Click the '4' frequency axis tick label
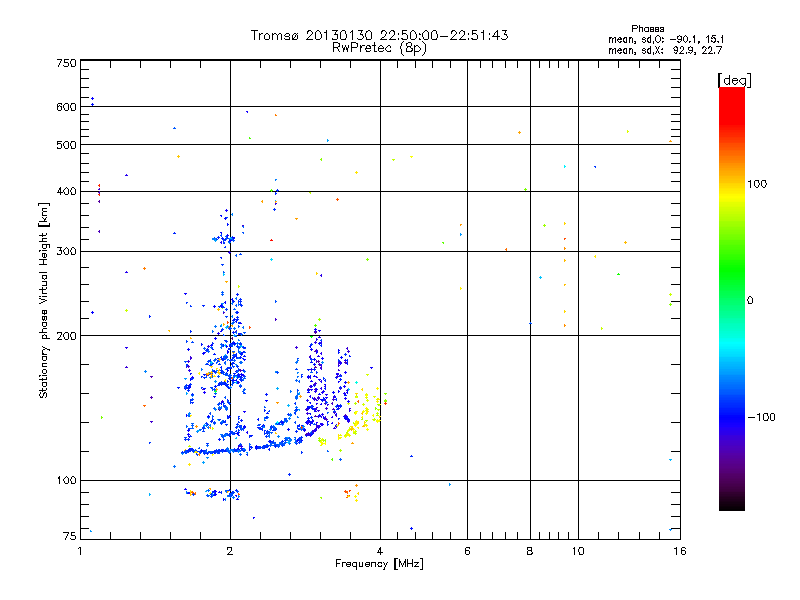The height and width of the screenshot is (600, 800). (380, 551)
